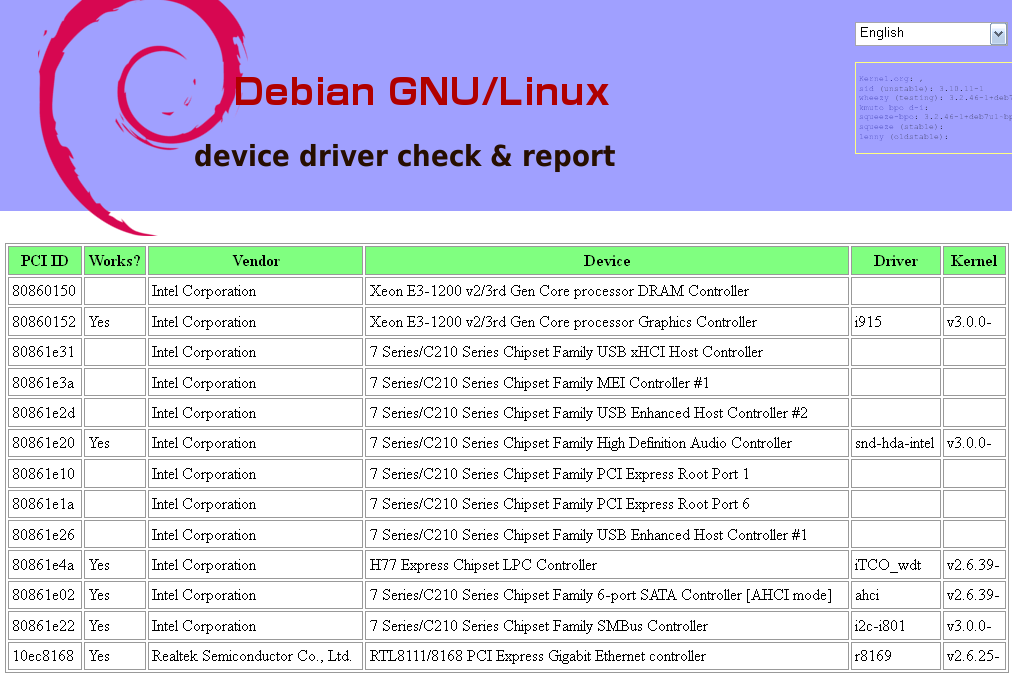Open the English language dropdown
This screenshot has width=1012, height=675.
pos(930,34)
